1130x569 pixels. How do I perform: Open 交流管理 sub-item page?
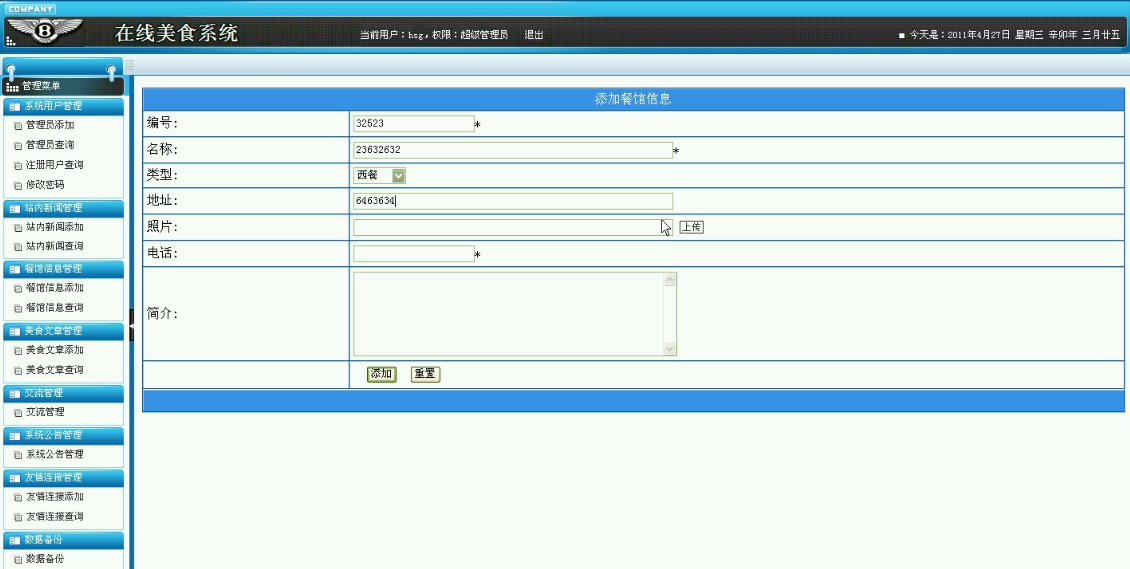pos(45,413)
